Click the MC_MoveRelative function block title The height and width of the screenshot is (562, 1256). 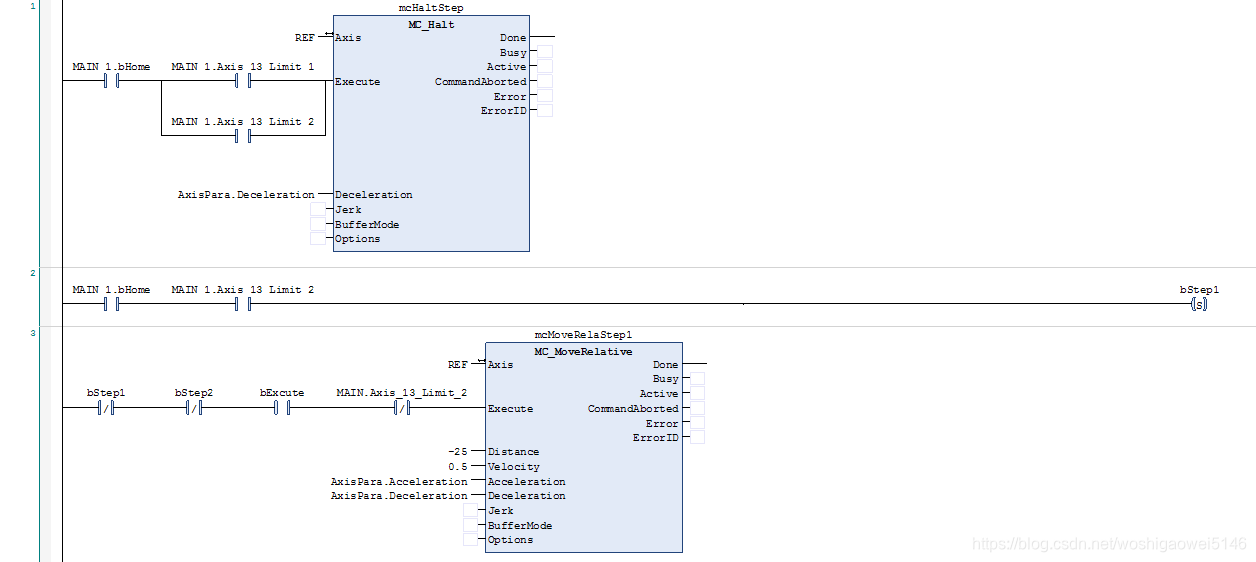point(583,351)
